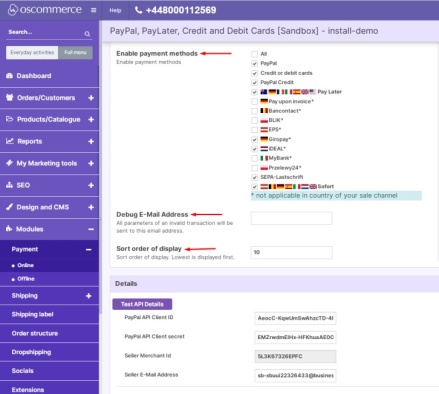Image resolution: width=439 pixels, height=394 pixels.
Task: Enable the Bancontact payment checkbox
Action: click(255, 111)
